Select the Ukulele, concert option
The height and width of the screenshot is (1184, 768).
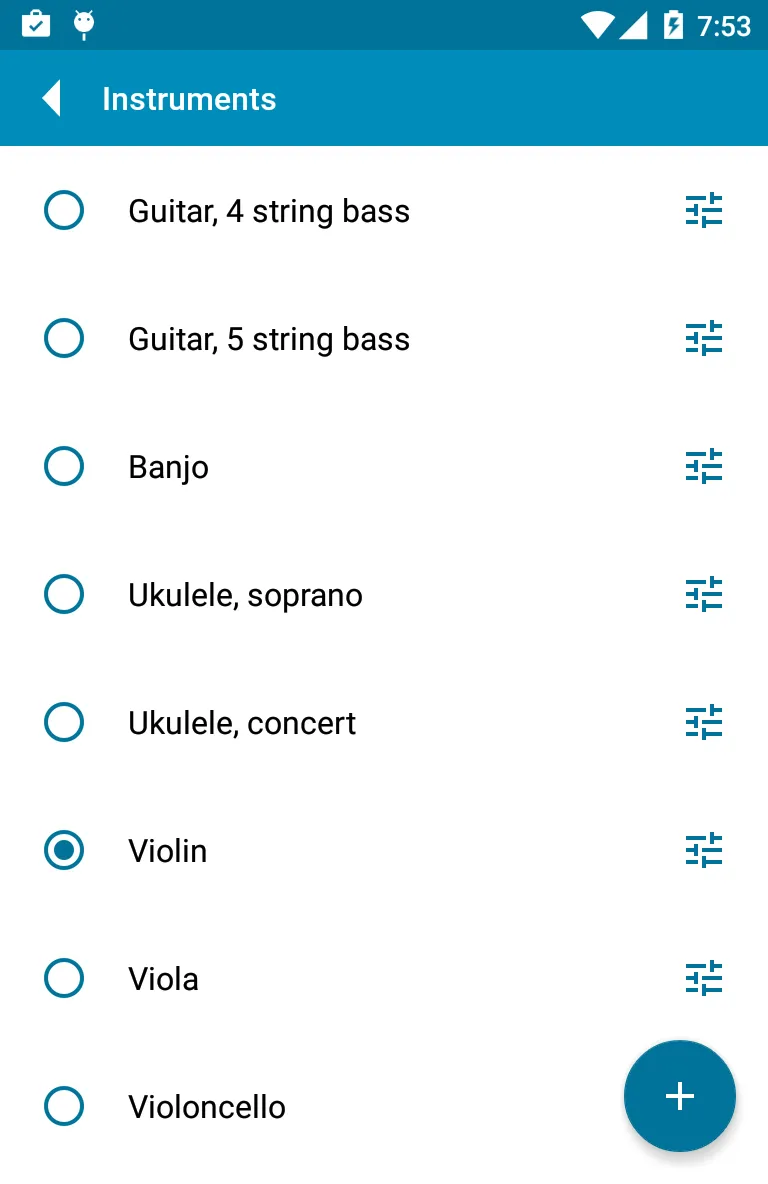tap(64, 722)
